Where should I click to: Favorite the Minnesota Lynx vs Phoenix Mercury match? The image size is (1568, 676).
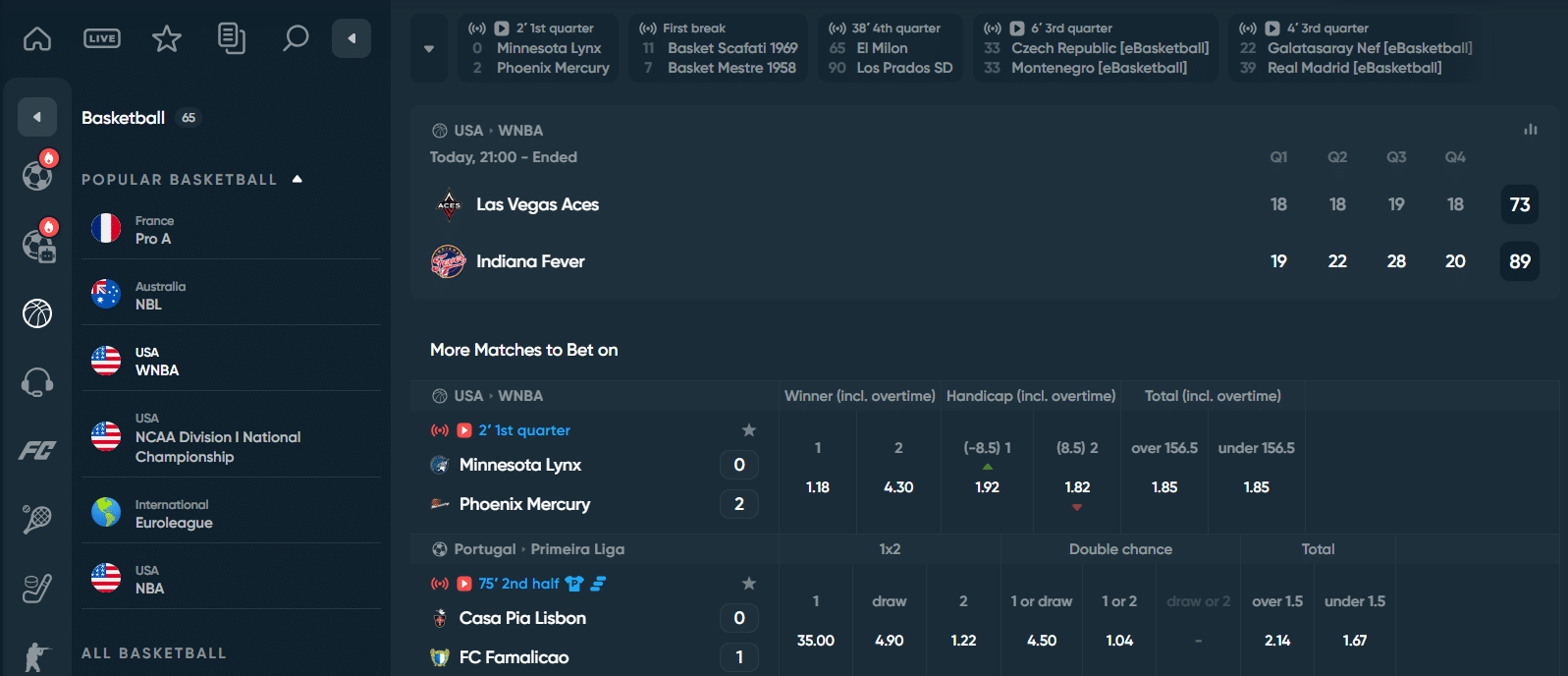pyautogui.click(x=749, y=429)
